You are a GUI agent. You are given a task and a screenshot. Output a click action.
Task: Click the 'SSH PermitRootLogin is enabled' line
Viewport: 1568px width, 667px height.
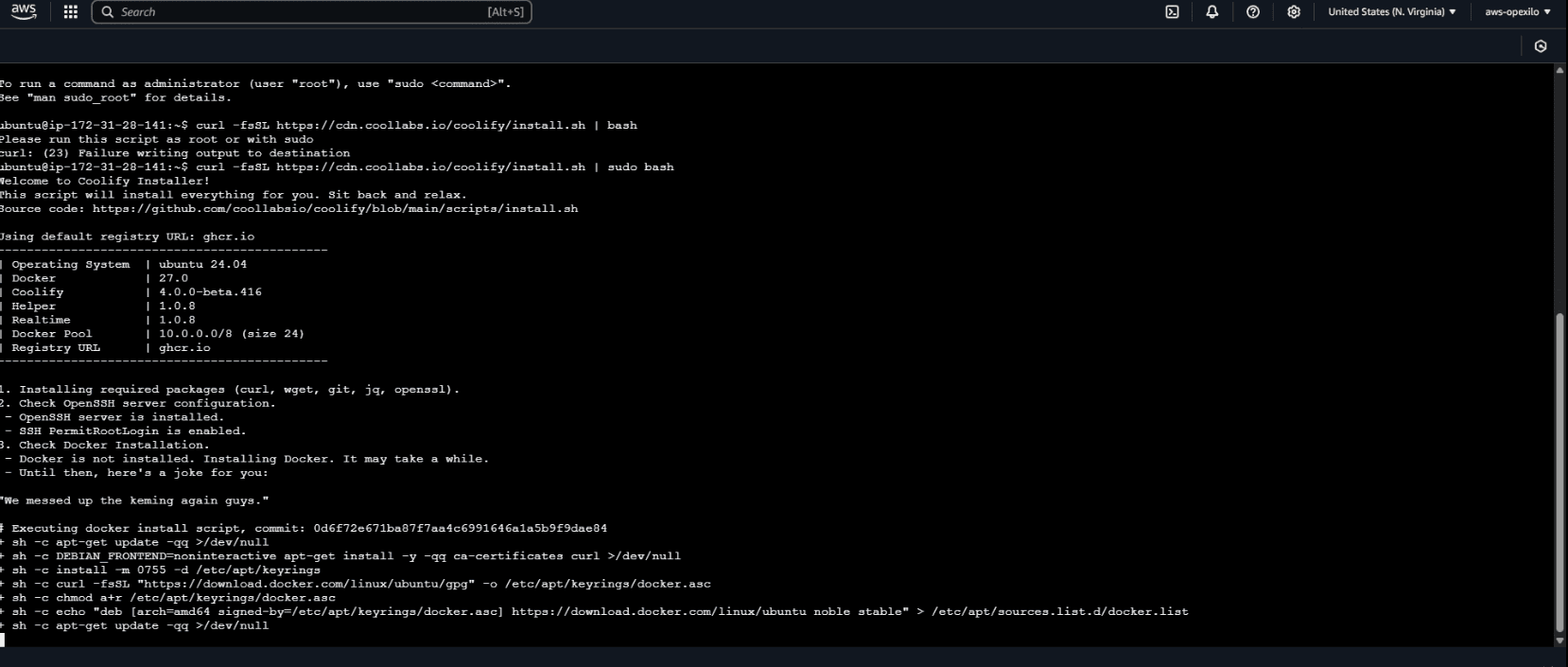tap(125, 431)
